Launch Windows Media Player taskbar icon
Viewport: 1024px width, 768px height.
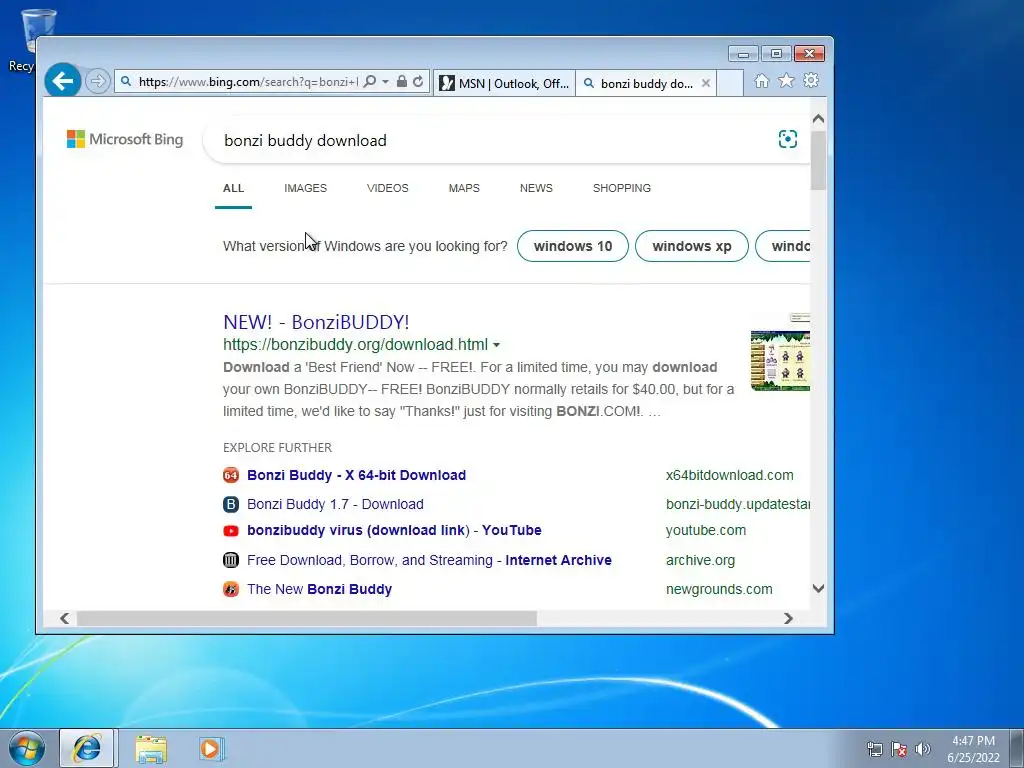click(x=212, y=749)
